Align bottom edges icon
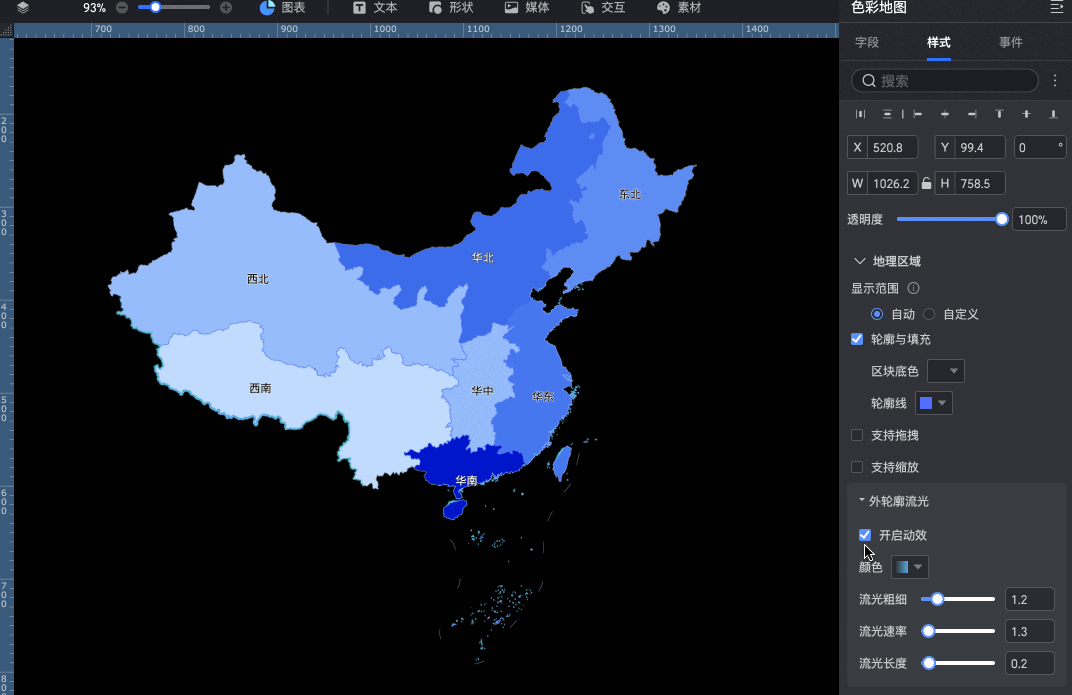The height and width of the screenshot is (695, 1072). pyautogui.click(x=1053, y=114)
